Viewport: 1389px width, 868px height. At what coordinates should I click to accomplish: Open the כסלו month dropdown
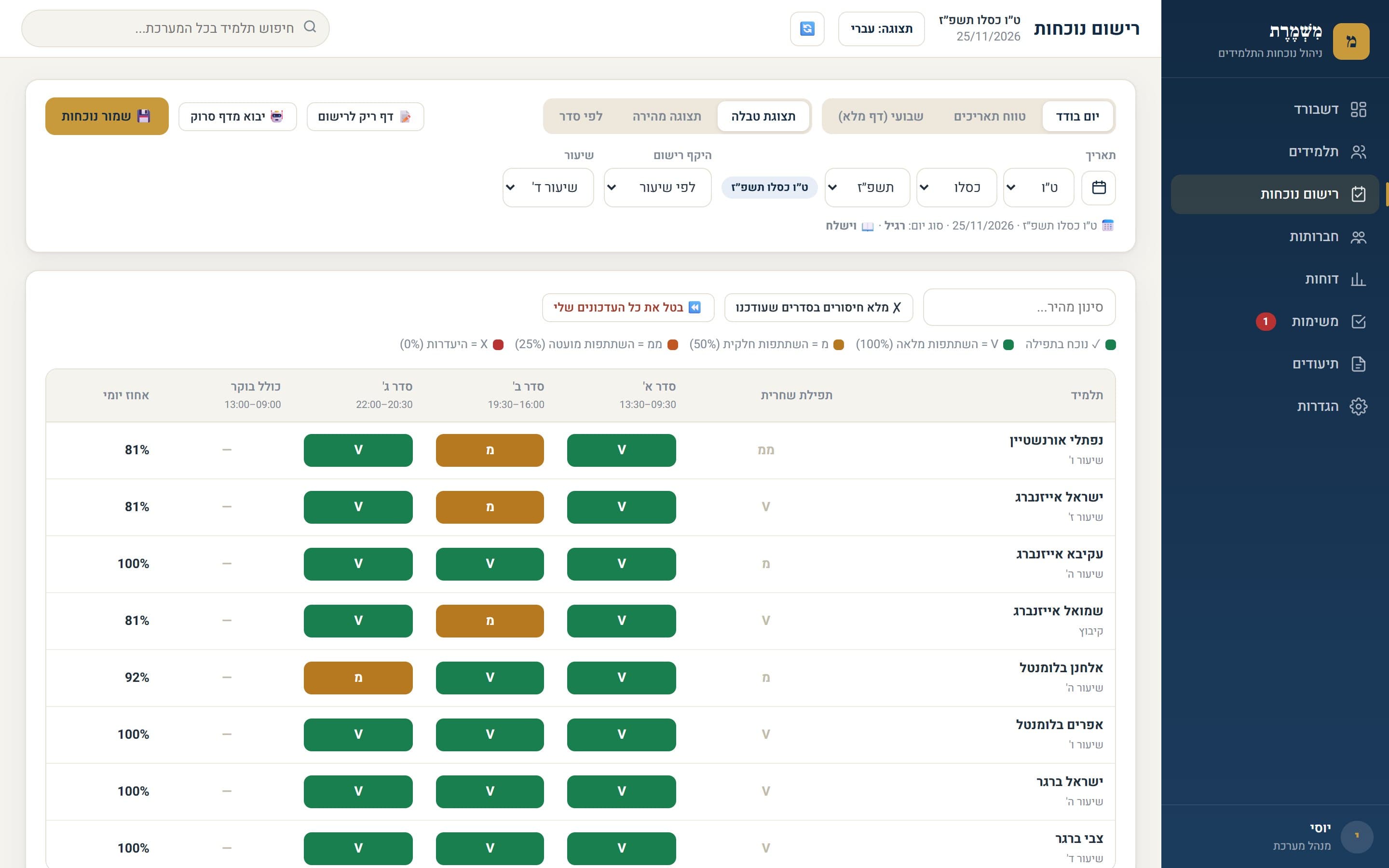click(x=957, y=188)
